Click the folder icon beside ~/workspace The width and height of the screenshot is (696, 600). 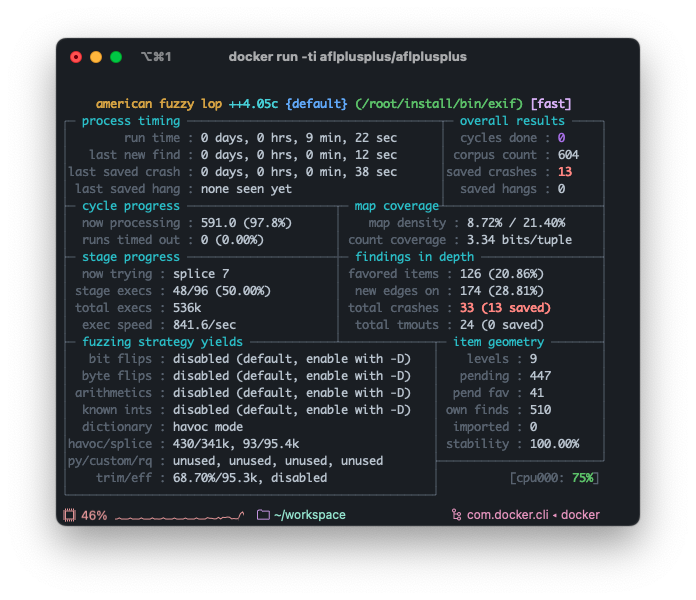point(263,515)
